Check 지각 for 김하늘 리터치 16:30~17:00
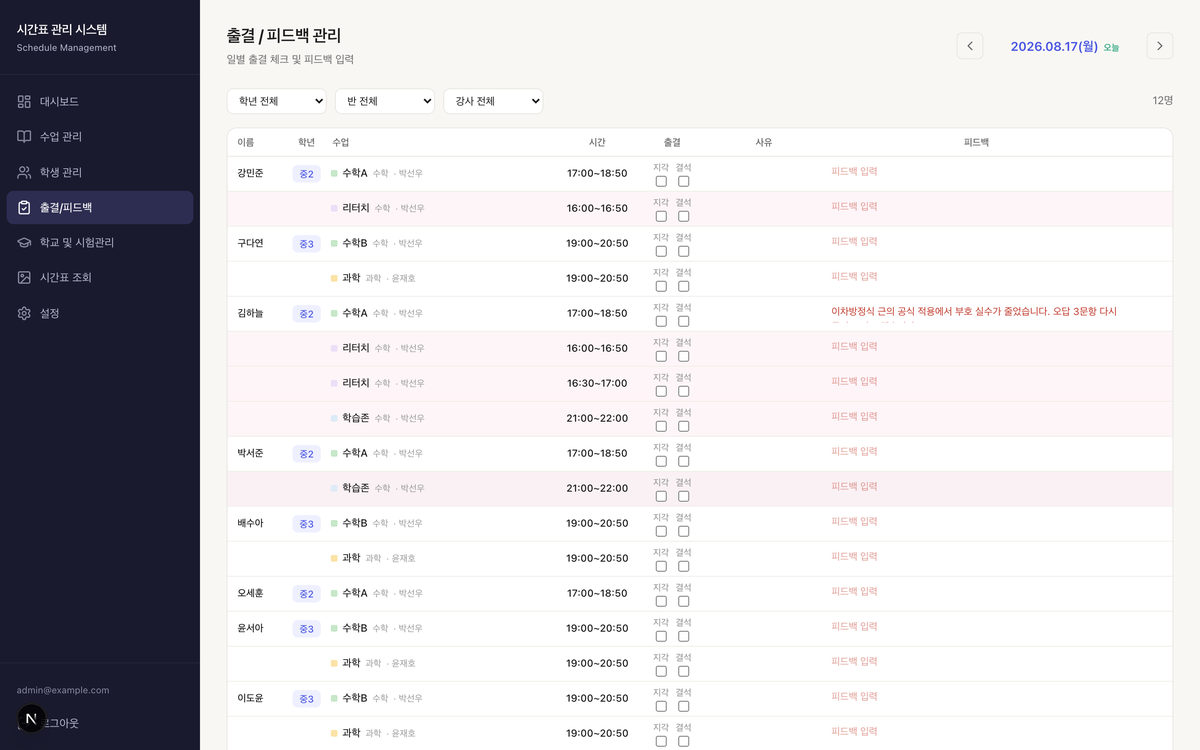The width and height of the screenshot is (1200, 750). click(x=661, y=391)
